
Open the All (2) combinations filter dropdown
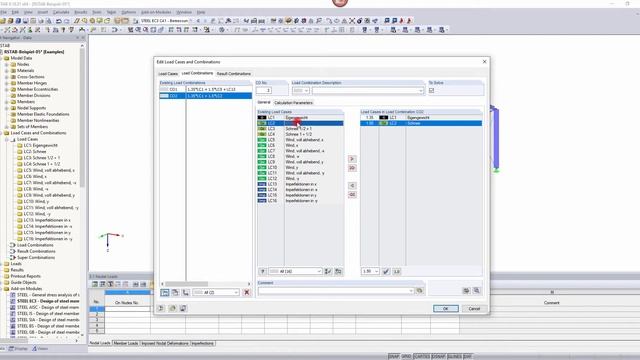coord(236,292)
